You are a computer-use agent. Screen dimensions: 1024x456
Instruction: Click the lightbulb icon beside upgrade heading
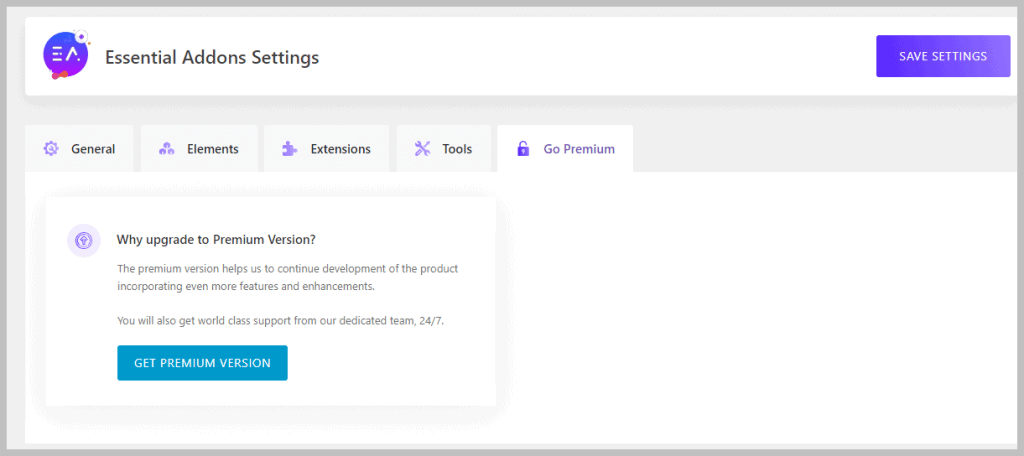click(84, 240)
